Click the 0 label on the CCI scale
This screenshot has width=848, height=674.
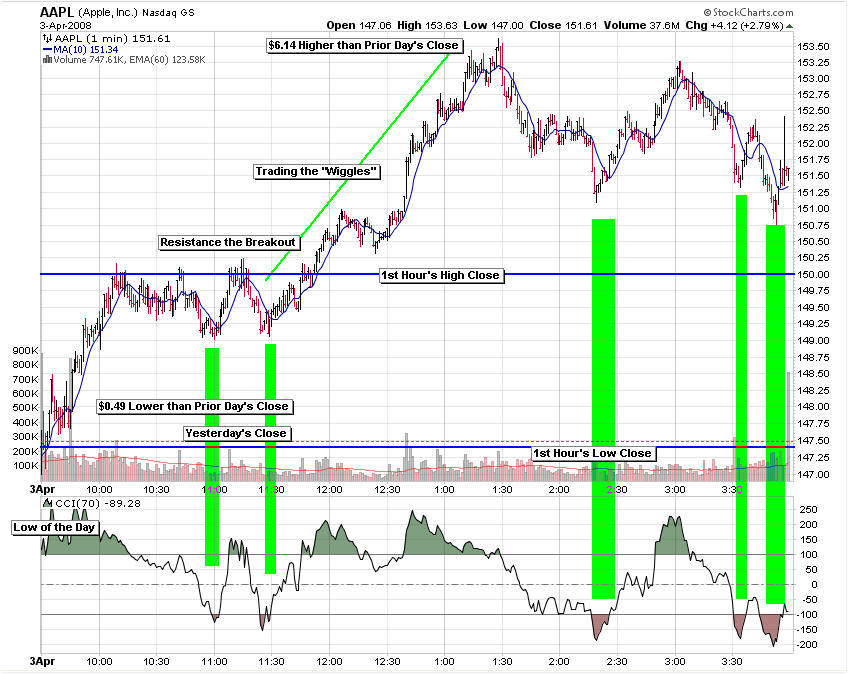[814, 585]
